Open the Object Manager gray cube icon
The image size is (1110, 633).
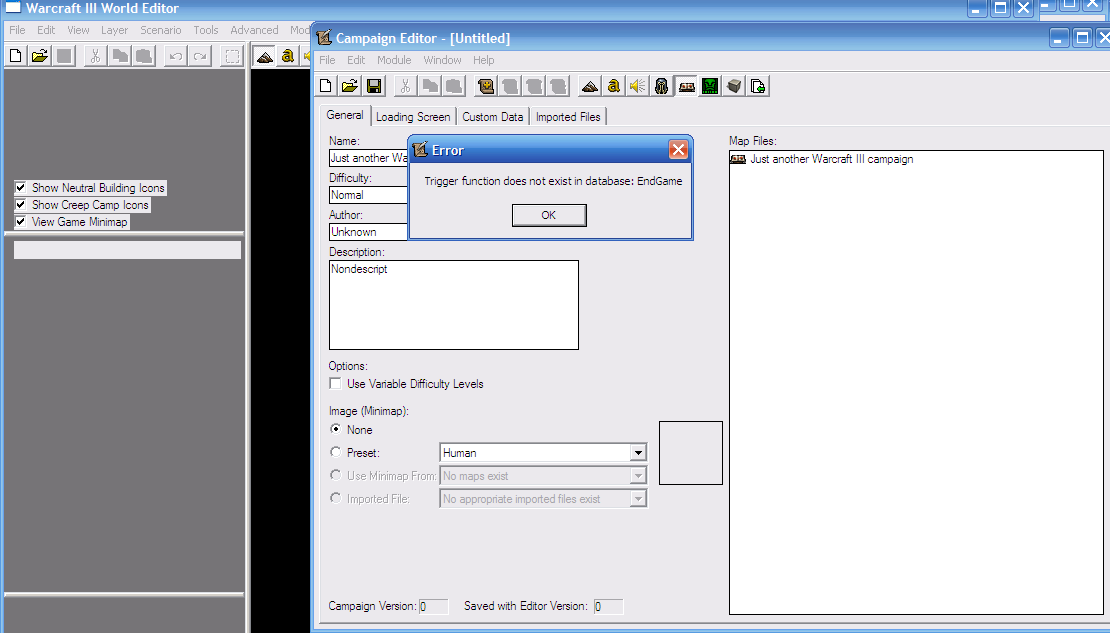pos(734,86)
